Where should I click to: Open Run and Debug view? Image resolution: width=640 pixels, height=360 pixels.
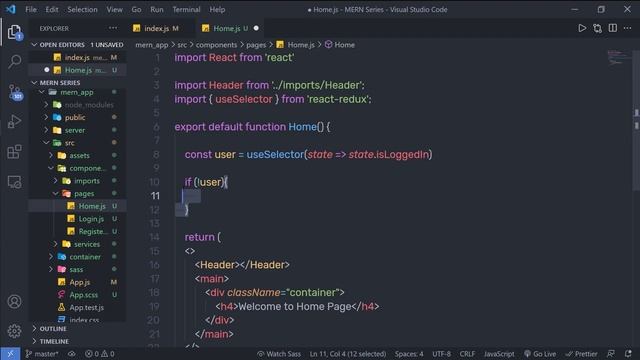pos(14,122)
